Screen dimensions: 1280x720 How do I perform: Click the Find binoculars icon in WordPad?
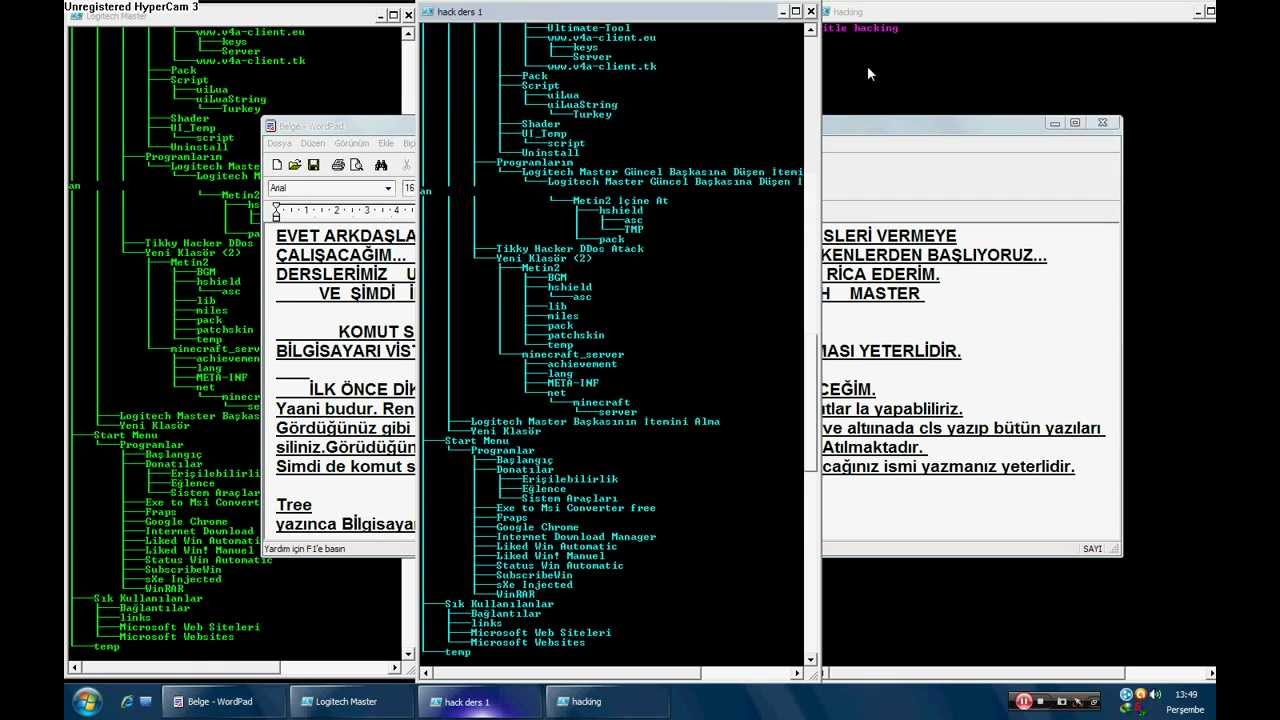coord(381,164)
